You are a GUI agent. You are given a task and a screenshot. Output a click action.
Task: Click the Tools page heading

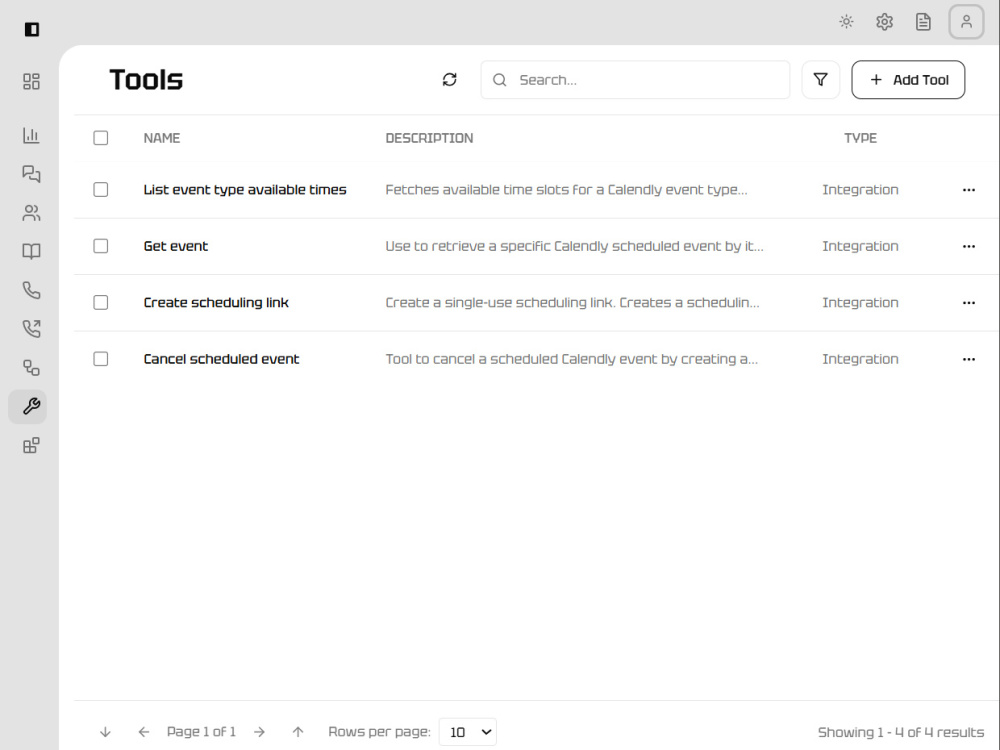[x=146, y=80]
